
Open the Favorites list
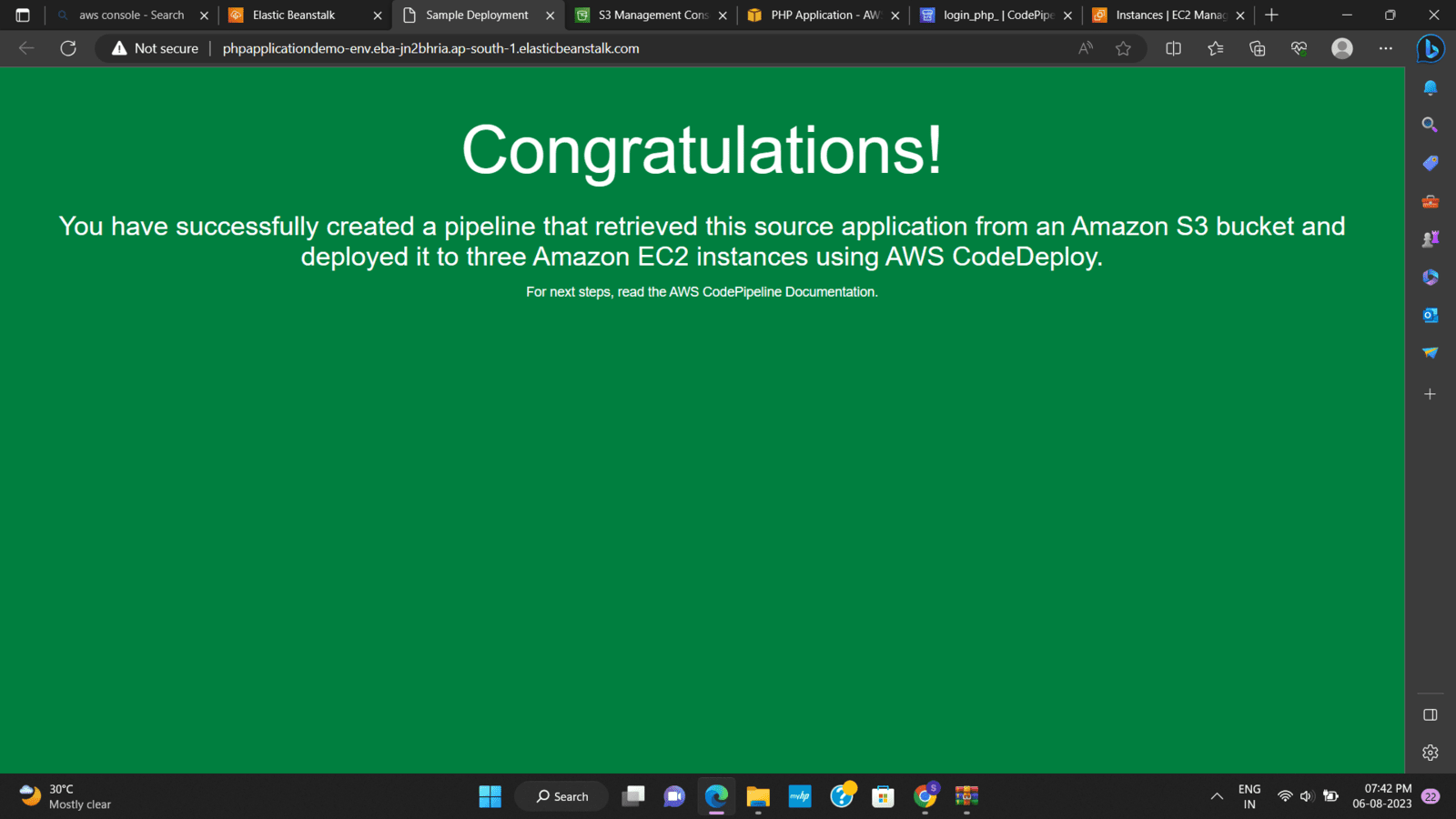1215,48
